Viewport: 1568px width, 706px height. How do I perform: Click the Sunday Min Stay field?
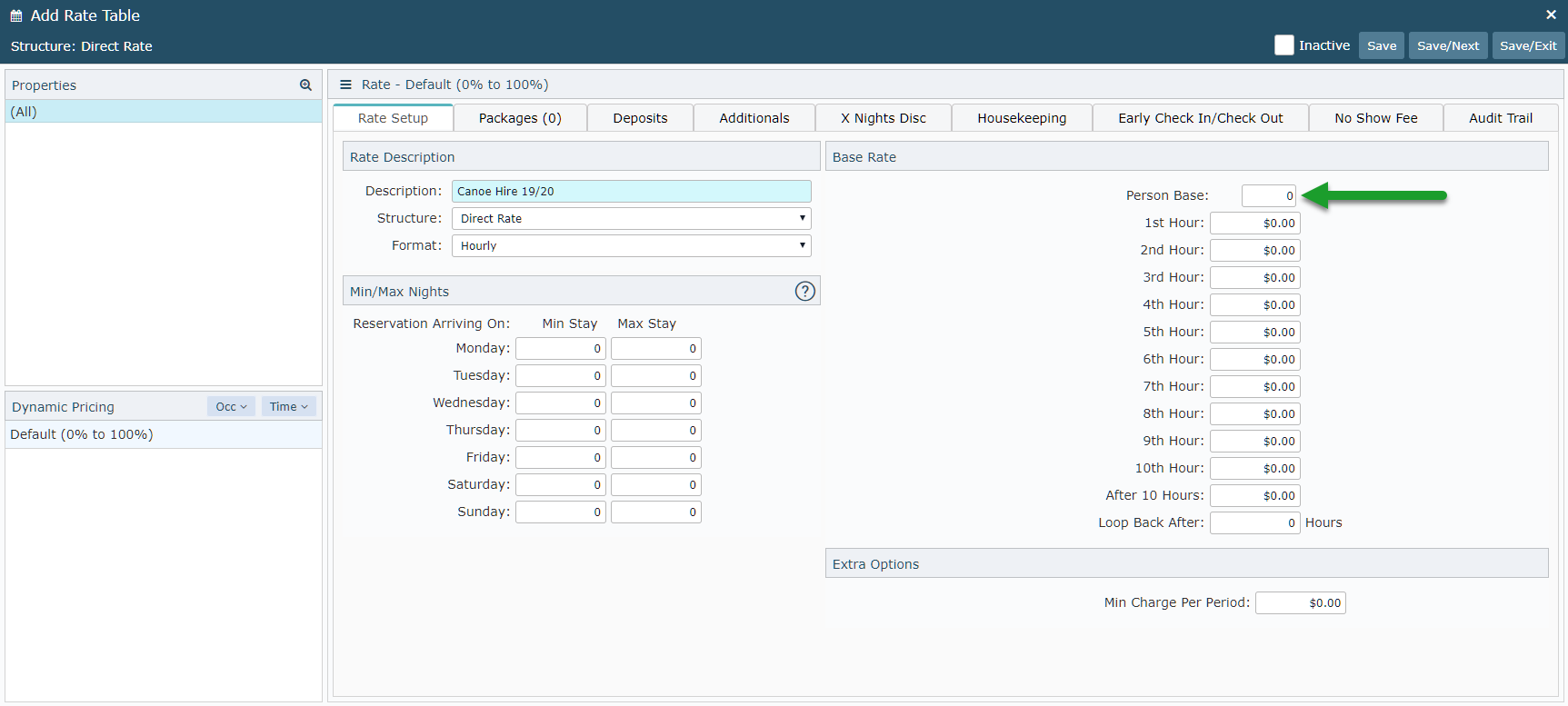click(x=561, y=512)
